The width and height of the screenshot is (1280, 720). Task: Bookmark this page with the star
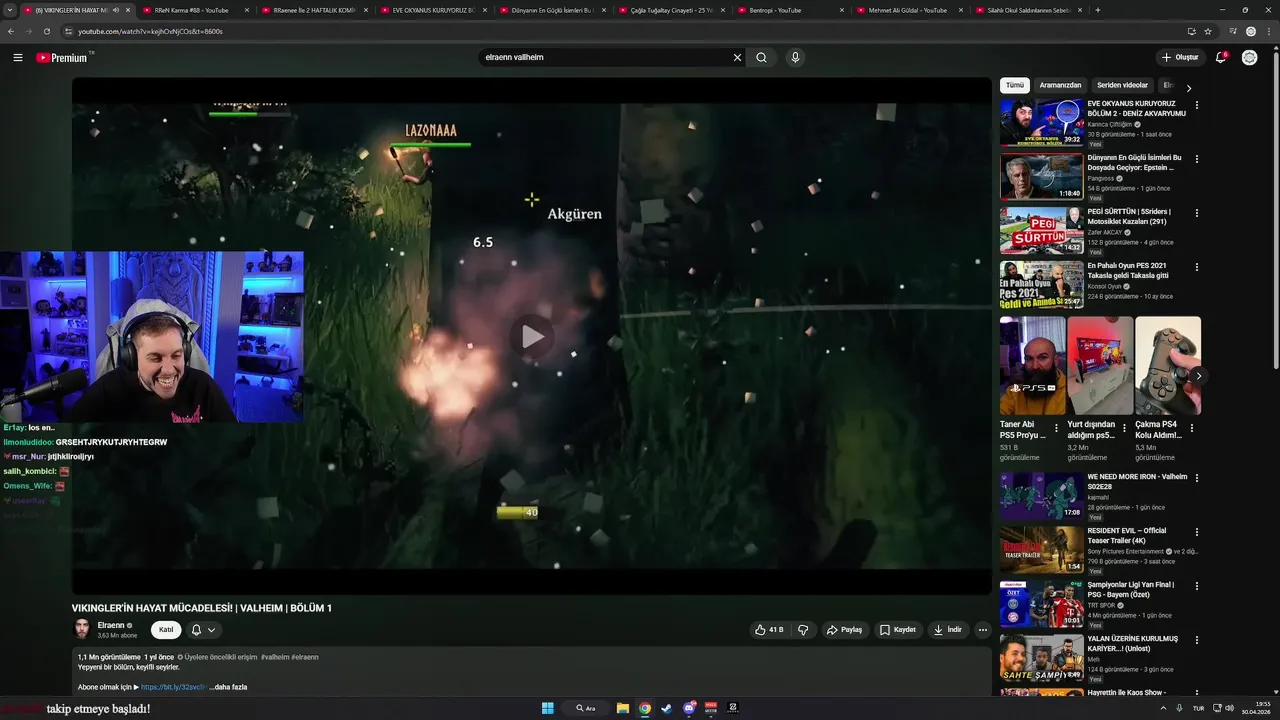click(1207, 31)
